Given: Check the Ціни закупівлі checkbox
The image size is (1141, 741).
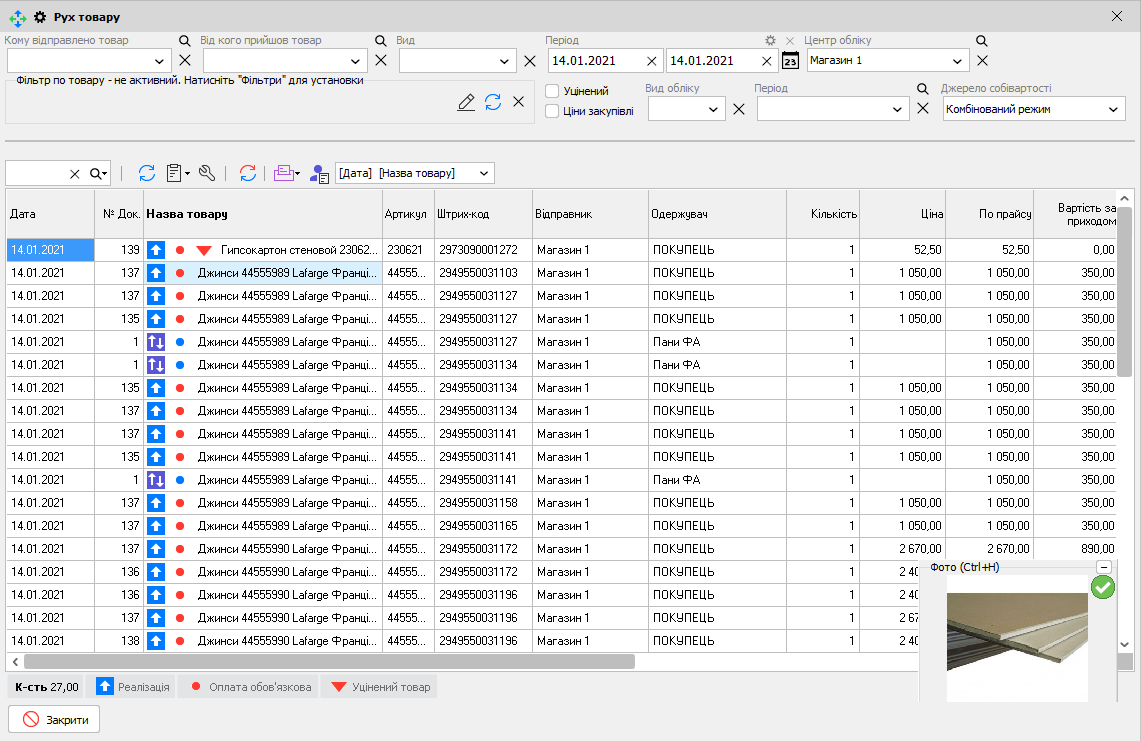Looking at the screenshot, I should coord(552,111).
